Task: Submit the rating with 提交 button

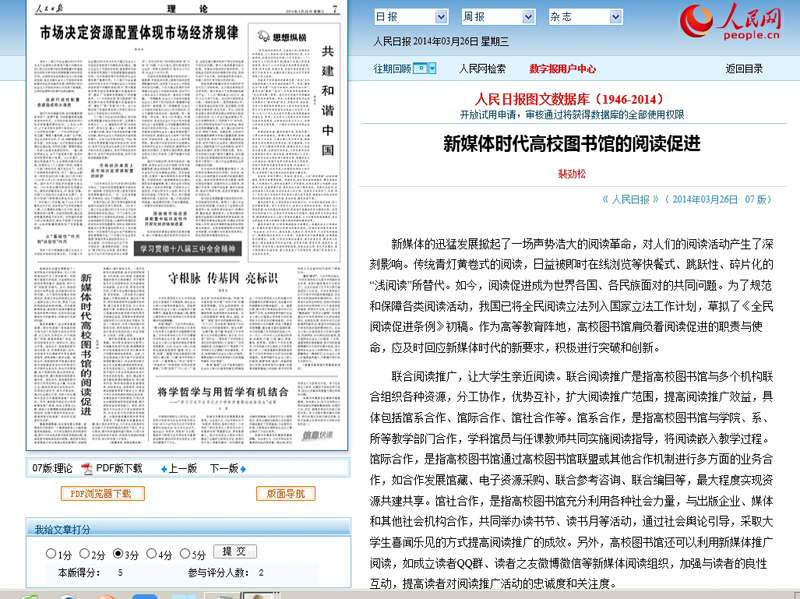Action: [x=235, y=552]
